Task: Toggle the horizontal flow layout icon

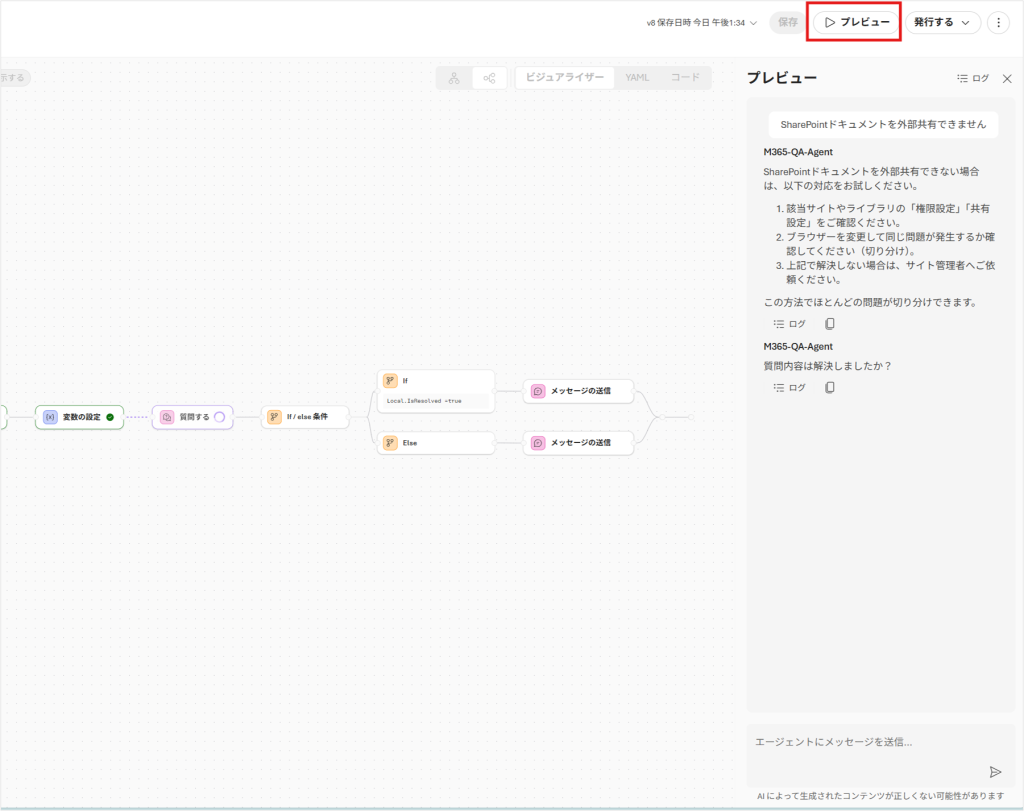Action: pyautogui.click(x=489, y=78)
